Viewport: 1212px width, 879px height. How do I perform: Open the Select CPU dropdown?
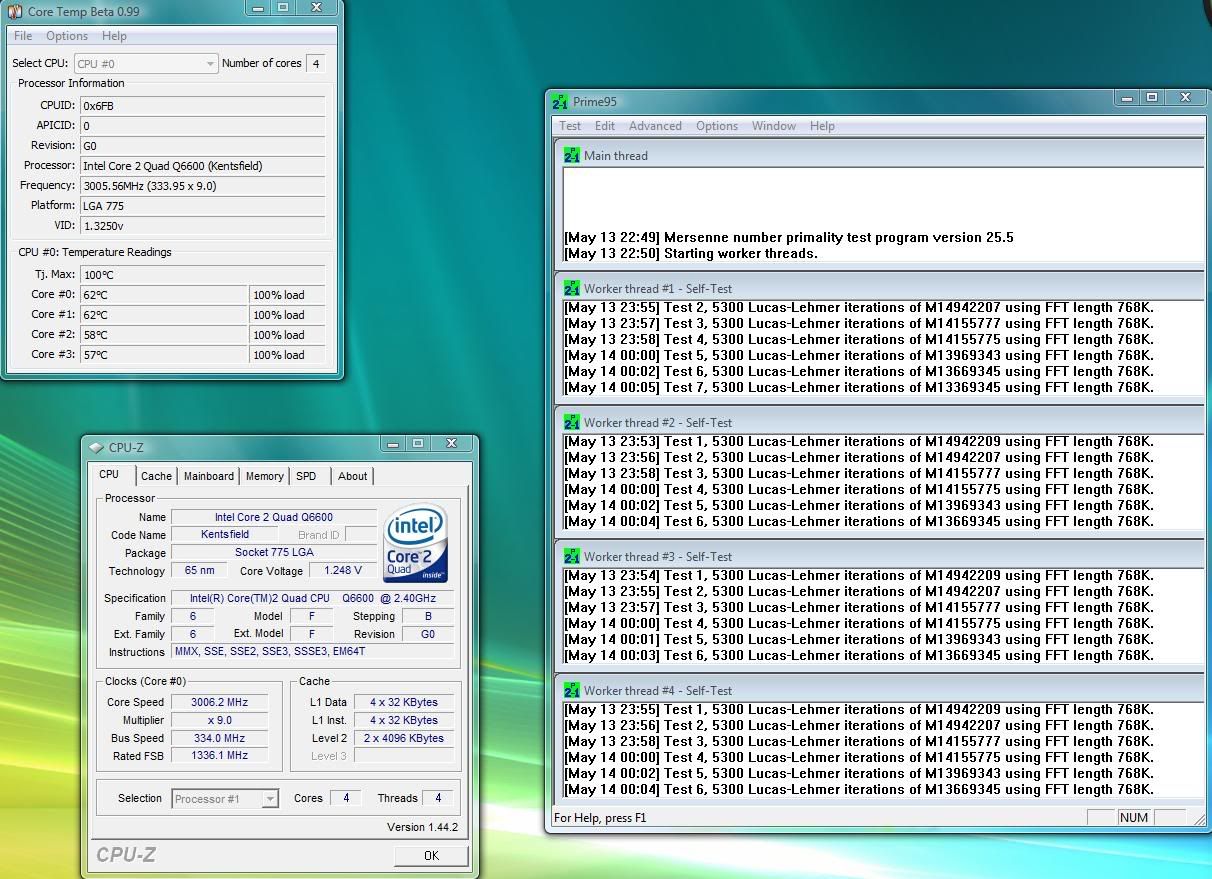click(x=146, y=63)
